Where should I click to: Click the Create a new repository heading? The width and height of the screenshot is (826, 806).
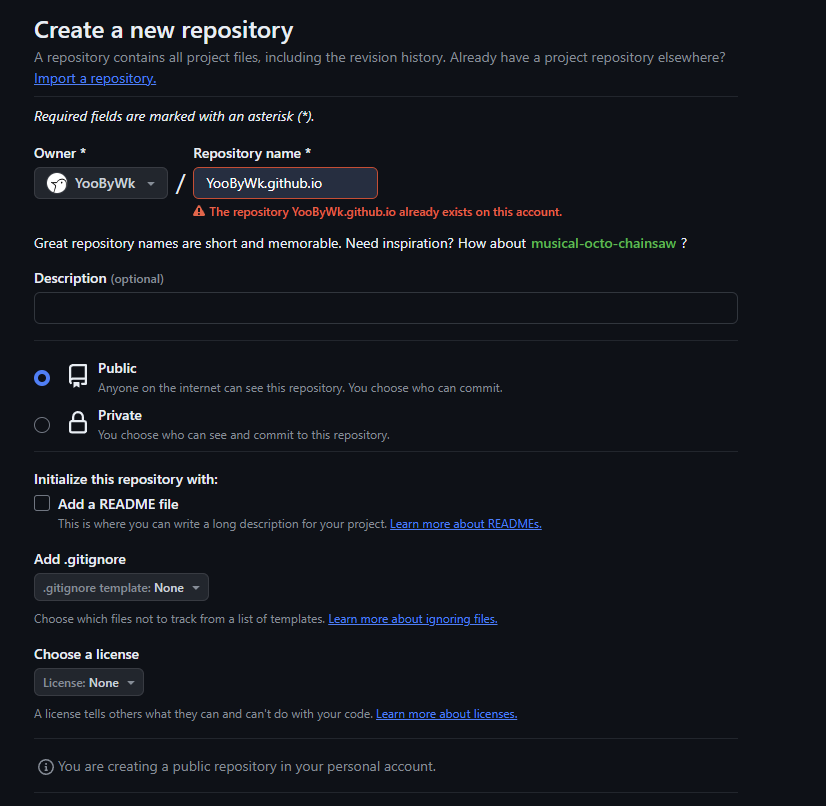pos(164,31)
